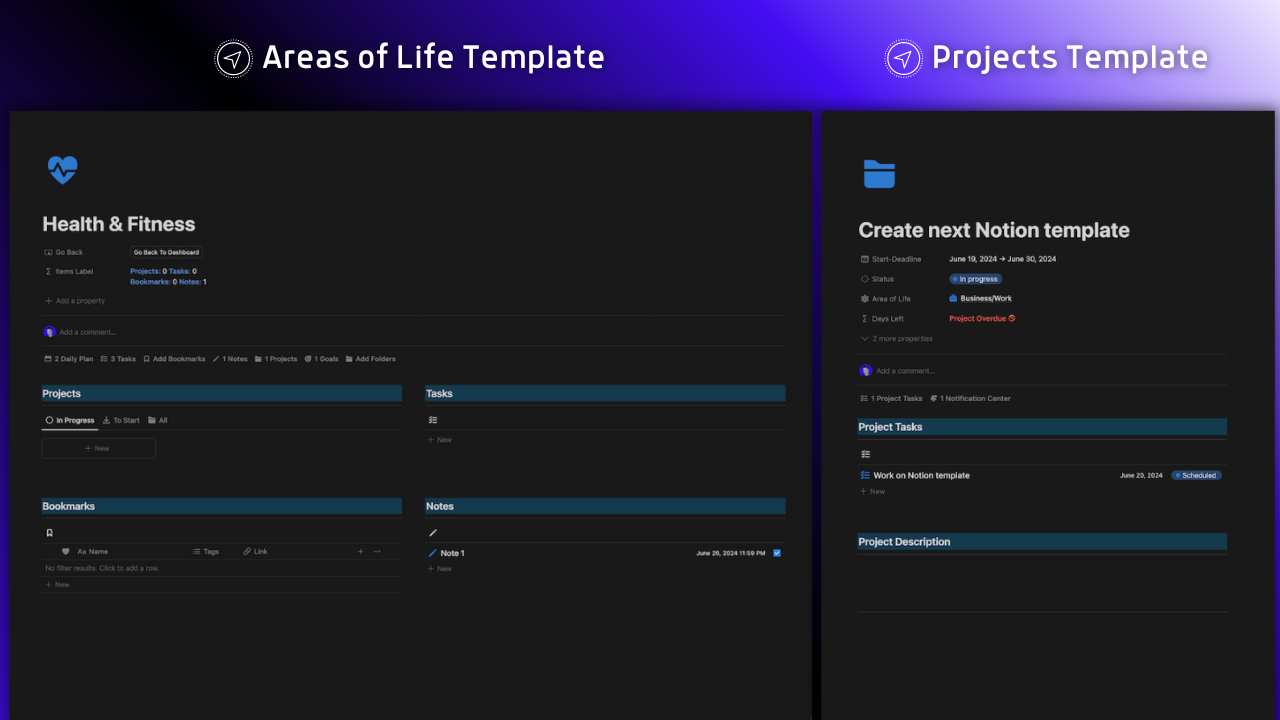Click 'No filter results. Click to add a row.'
The height and width of the screenshot is (720, 1280).
(102, 568)
